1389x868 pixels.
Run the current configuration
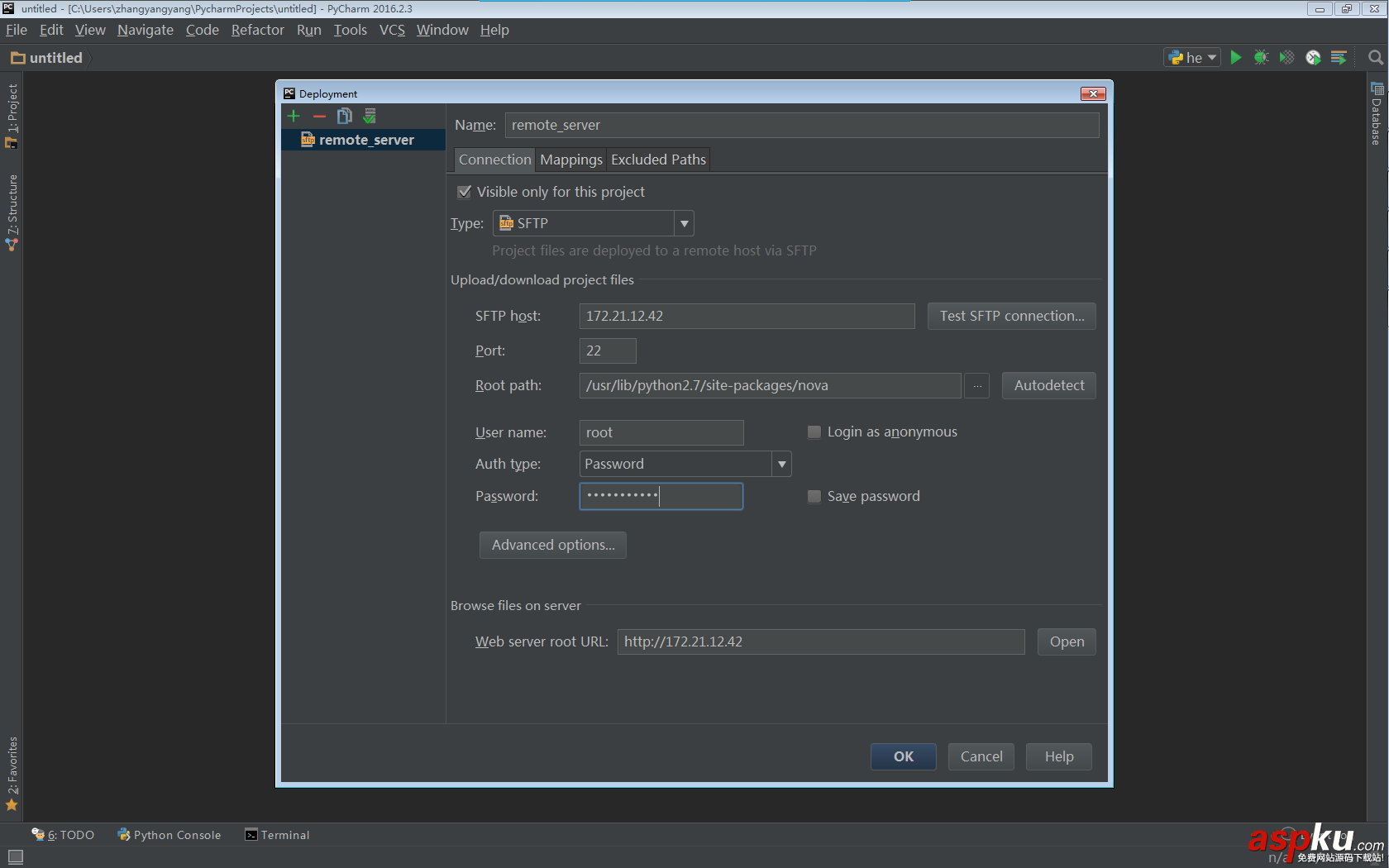(x=1235, y=57)
